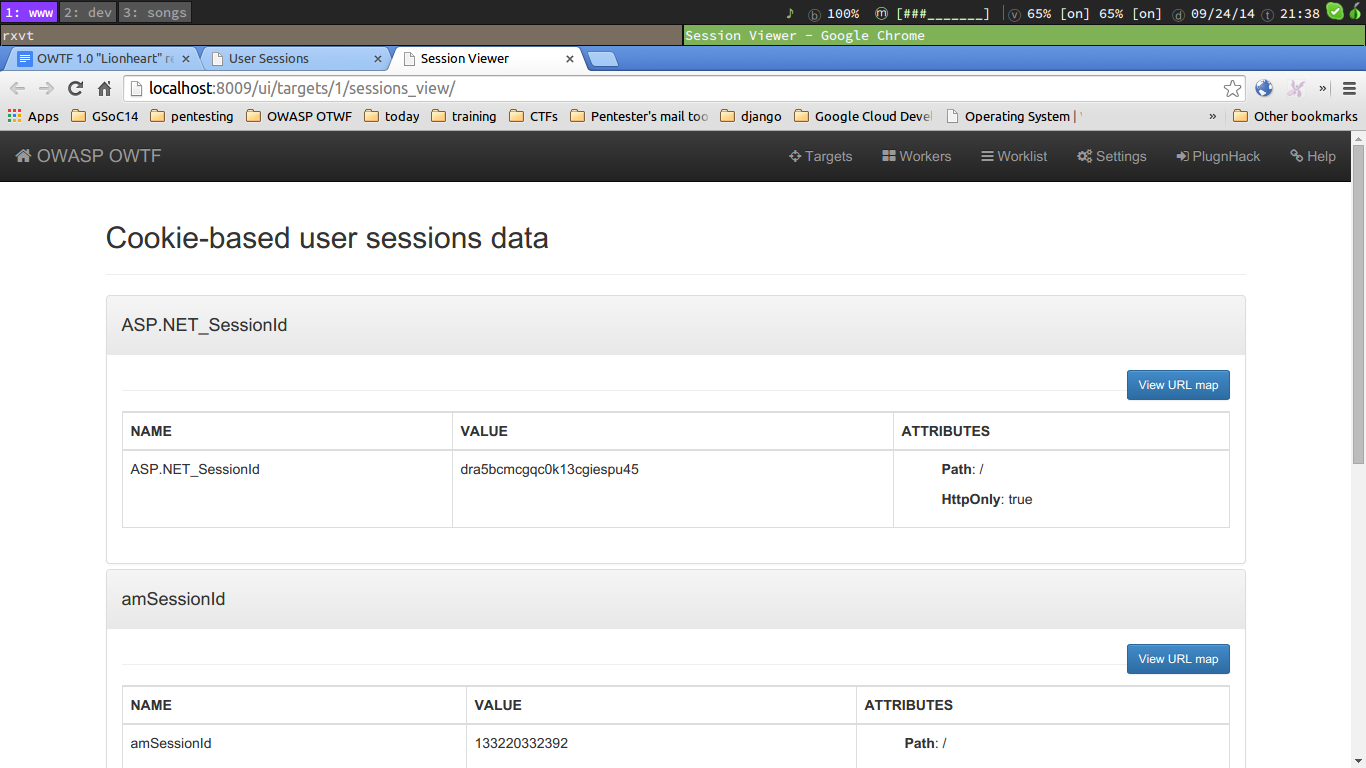Open the Apps grid shortcut

[33, 116]
